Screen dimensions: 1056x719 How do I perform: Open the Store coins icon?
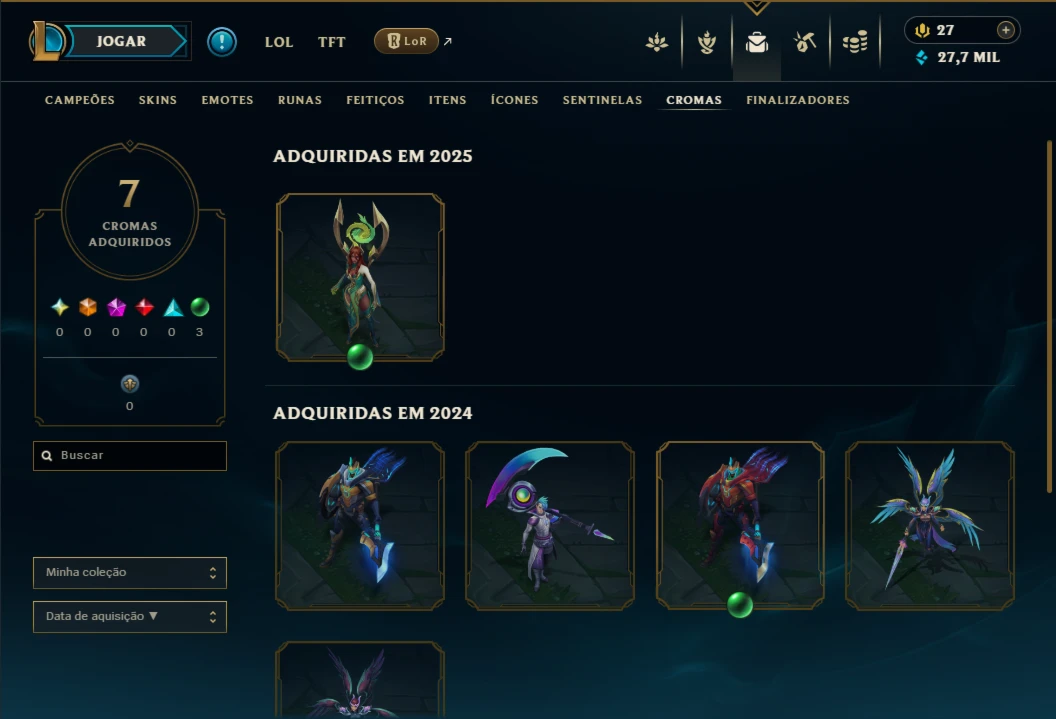[855, 42]
